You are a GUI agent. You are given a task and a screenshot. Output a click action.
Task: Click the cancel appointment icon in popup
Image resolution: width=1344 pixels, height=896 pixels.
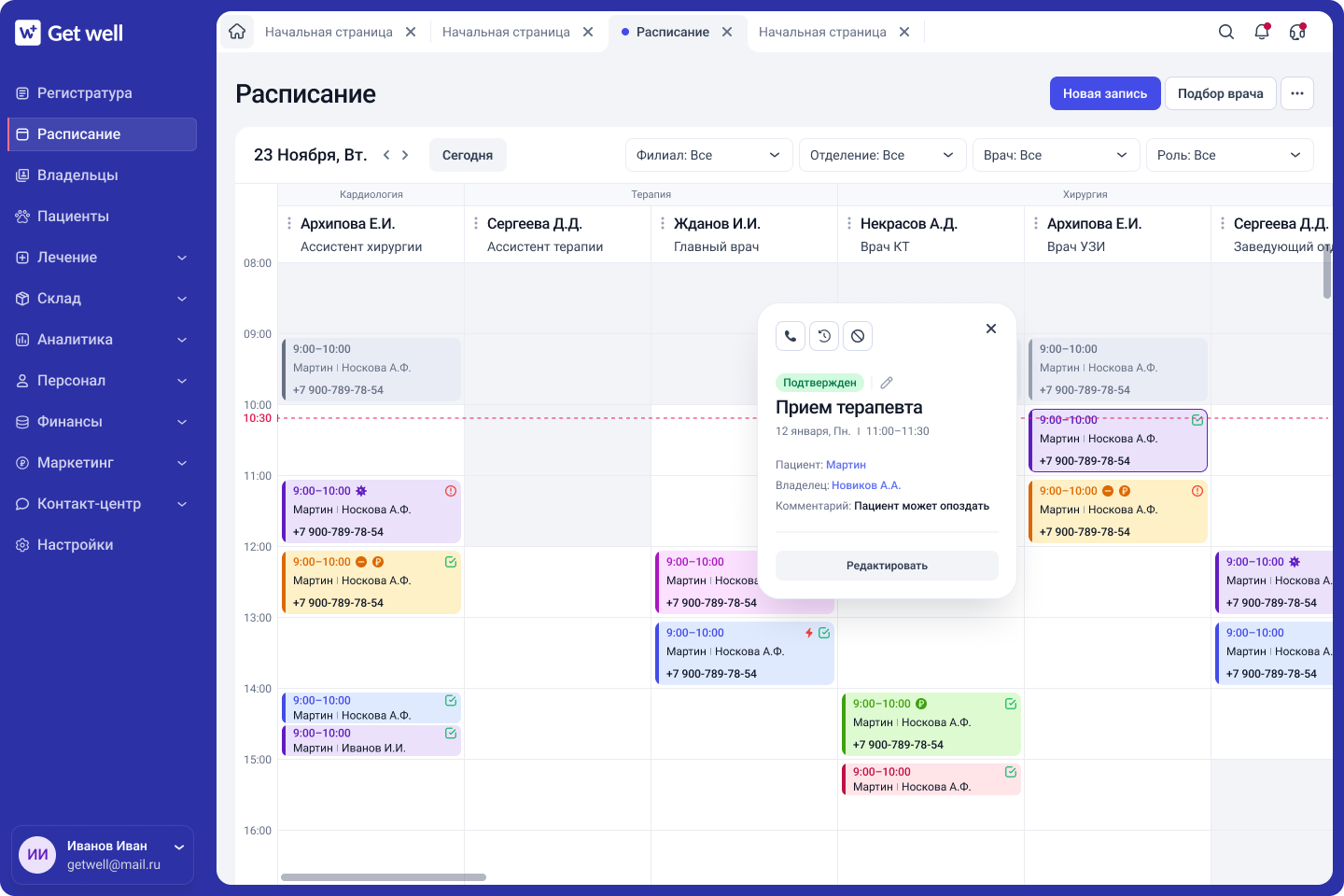pos(858,336)
